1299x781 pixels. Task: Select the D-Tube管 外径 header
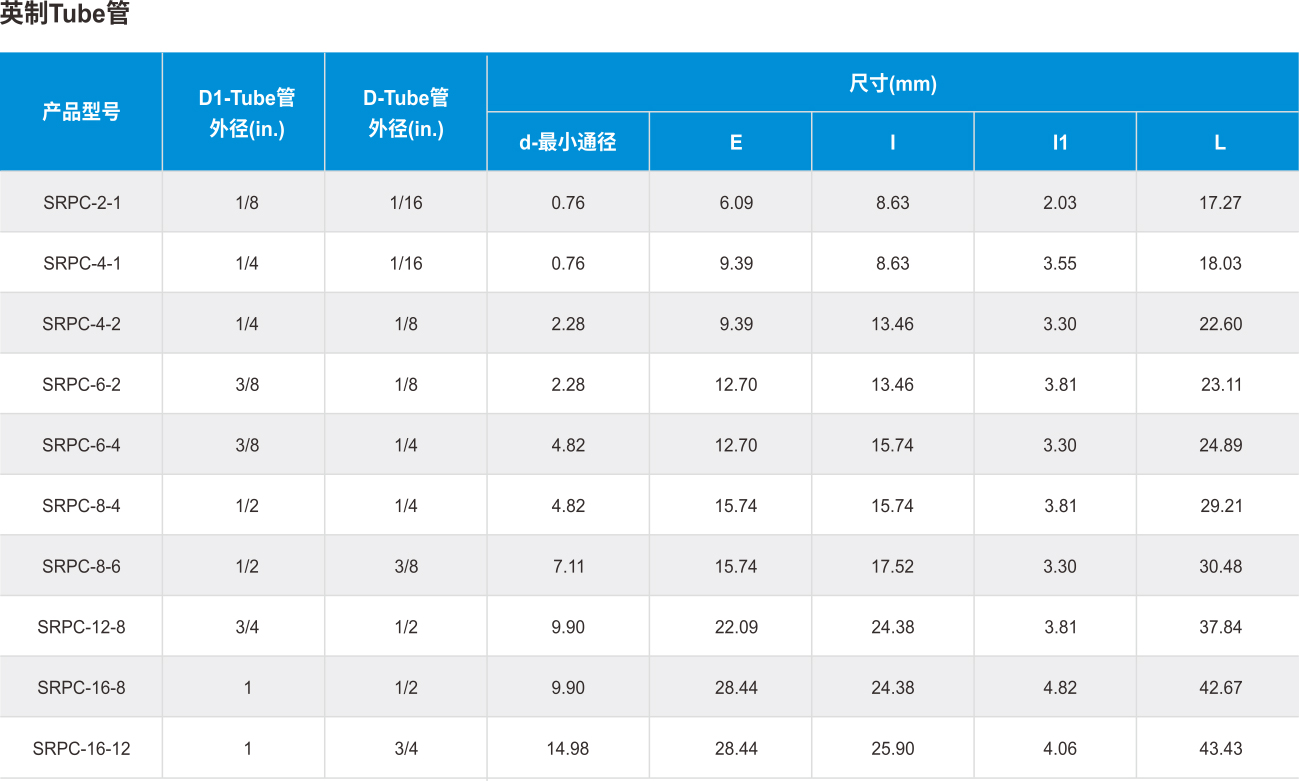(x=406, y=113)
